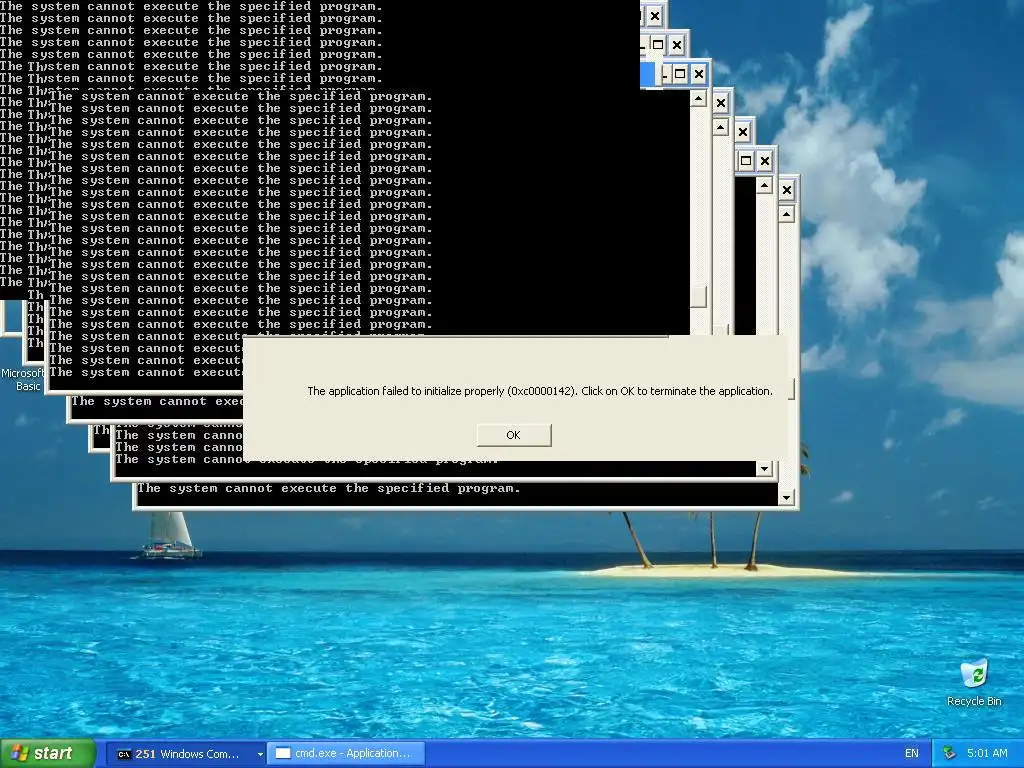1024x768 pixels.
Task: Click OK in the application error dialog
Action: point(514,435)
